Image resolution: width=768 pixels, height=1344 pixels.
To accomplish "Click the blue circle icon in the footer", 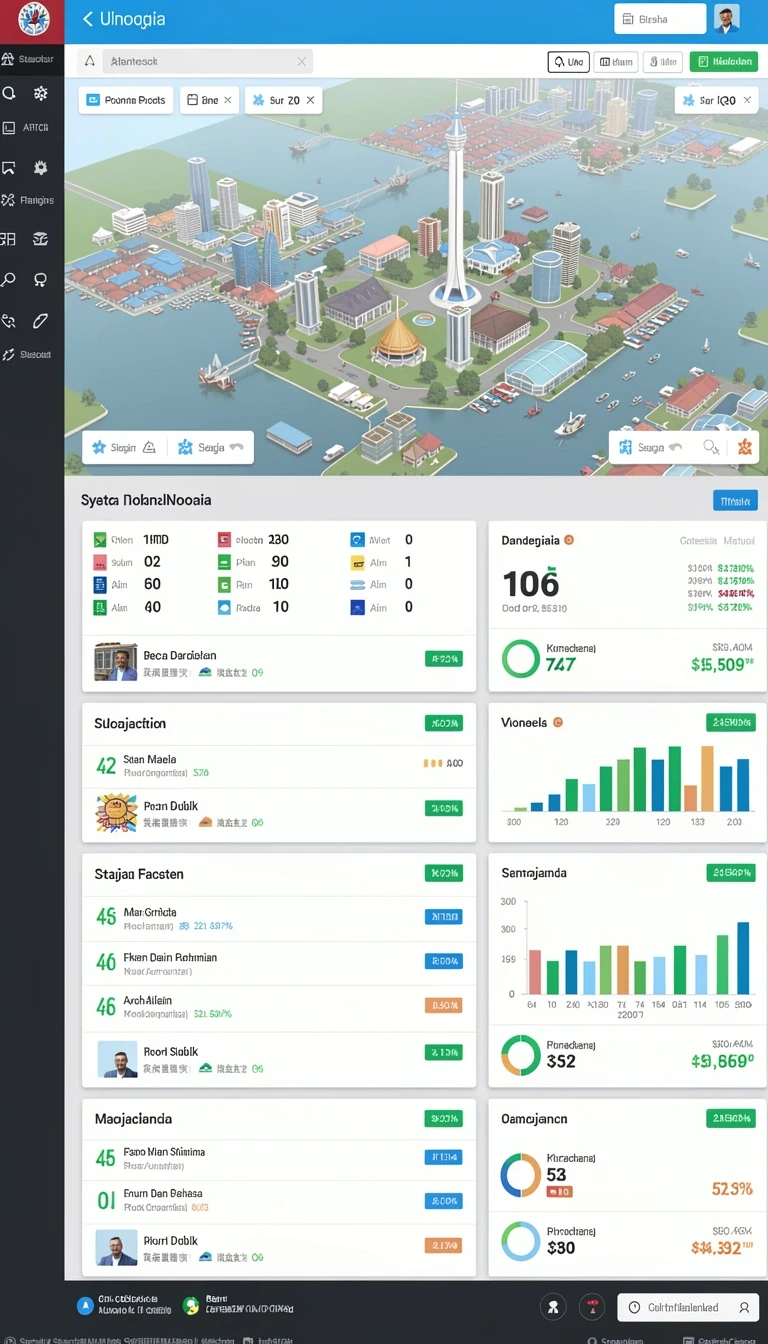I will pyautogui.click(x=85, y=1306).
